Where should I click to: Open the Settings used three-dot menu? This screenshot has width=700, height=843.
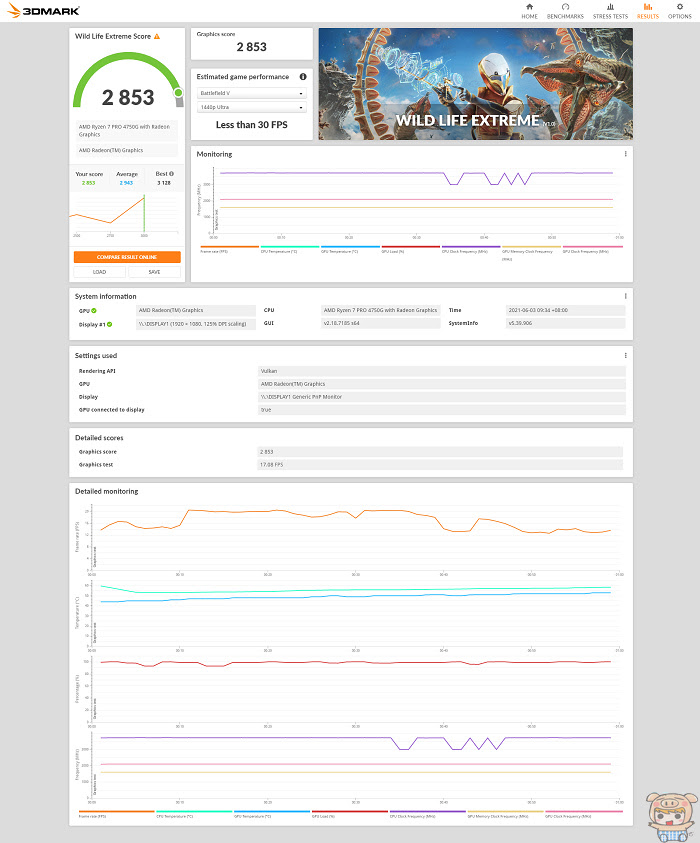(x=625, y=355)
